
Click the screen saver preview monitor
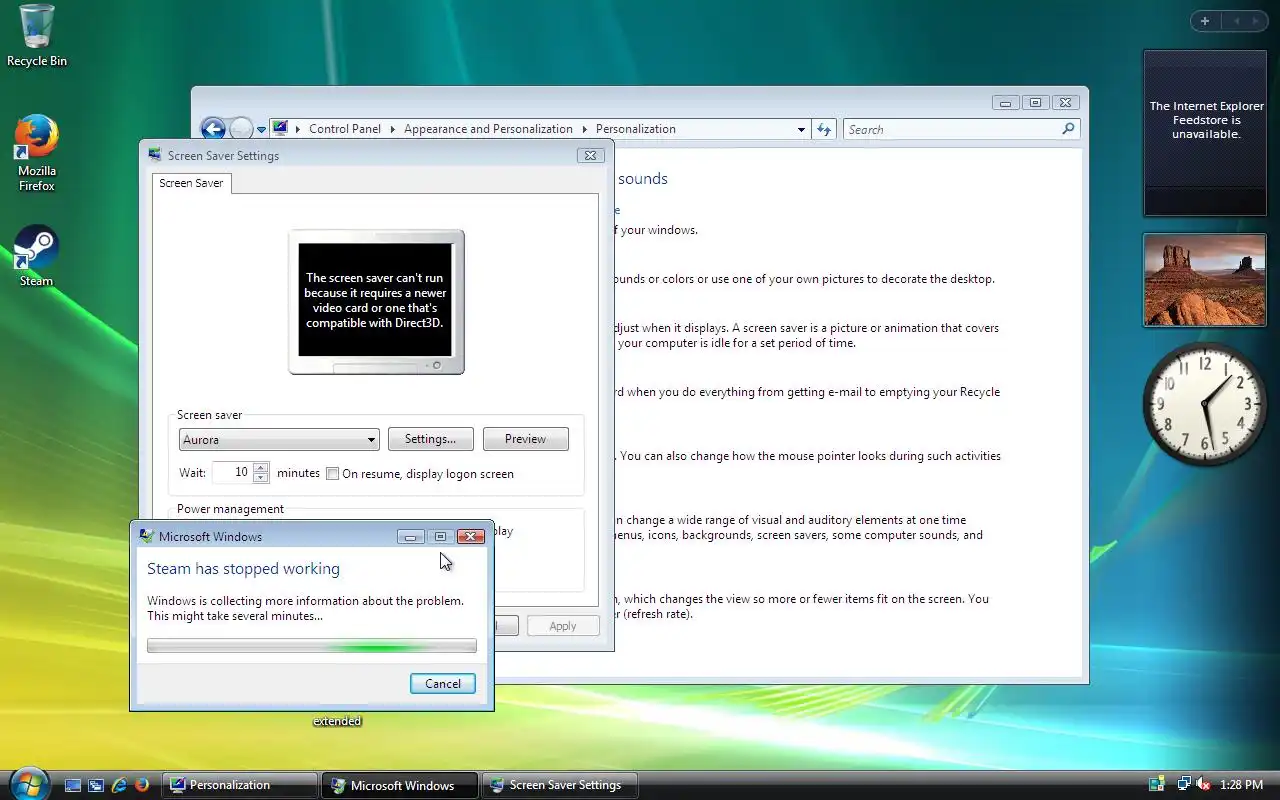coord(376,302)
